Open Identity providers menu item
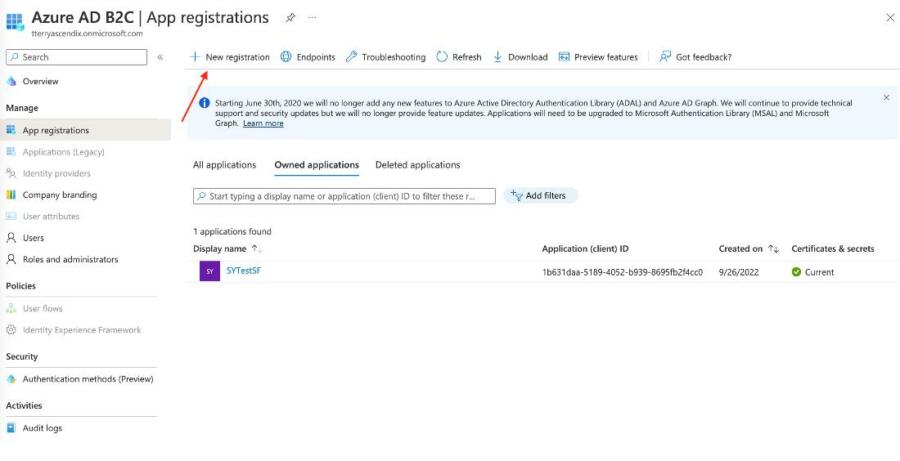The image size is (900, 461). (x=56, y=173)
